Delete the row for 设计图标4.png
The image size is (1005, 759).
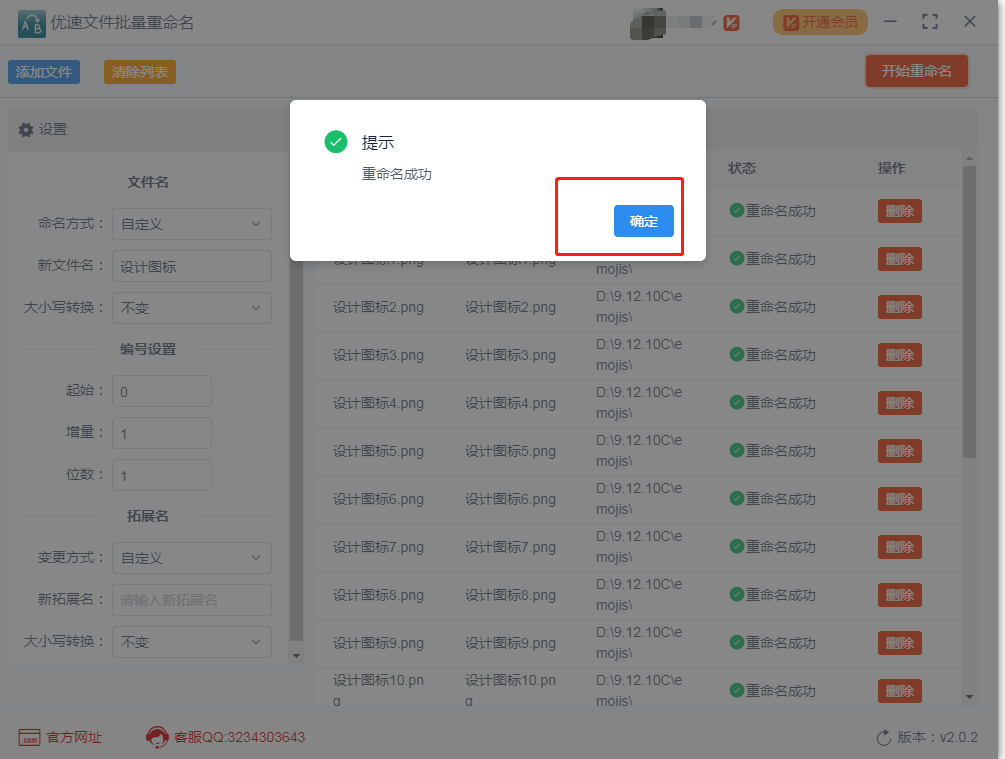tap(900, 403)
